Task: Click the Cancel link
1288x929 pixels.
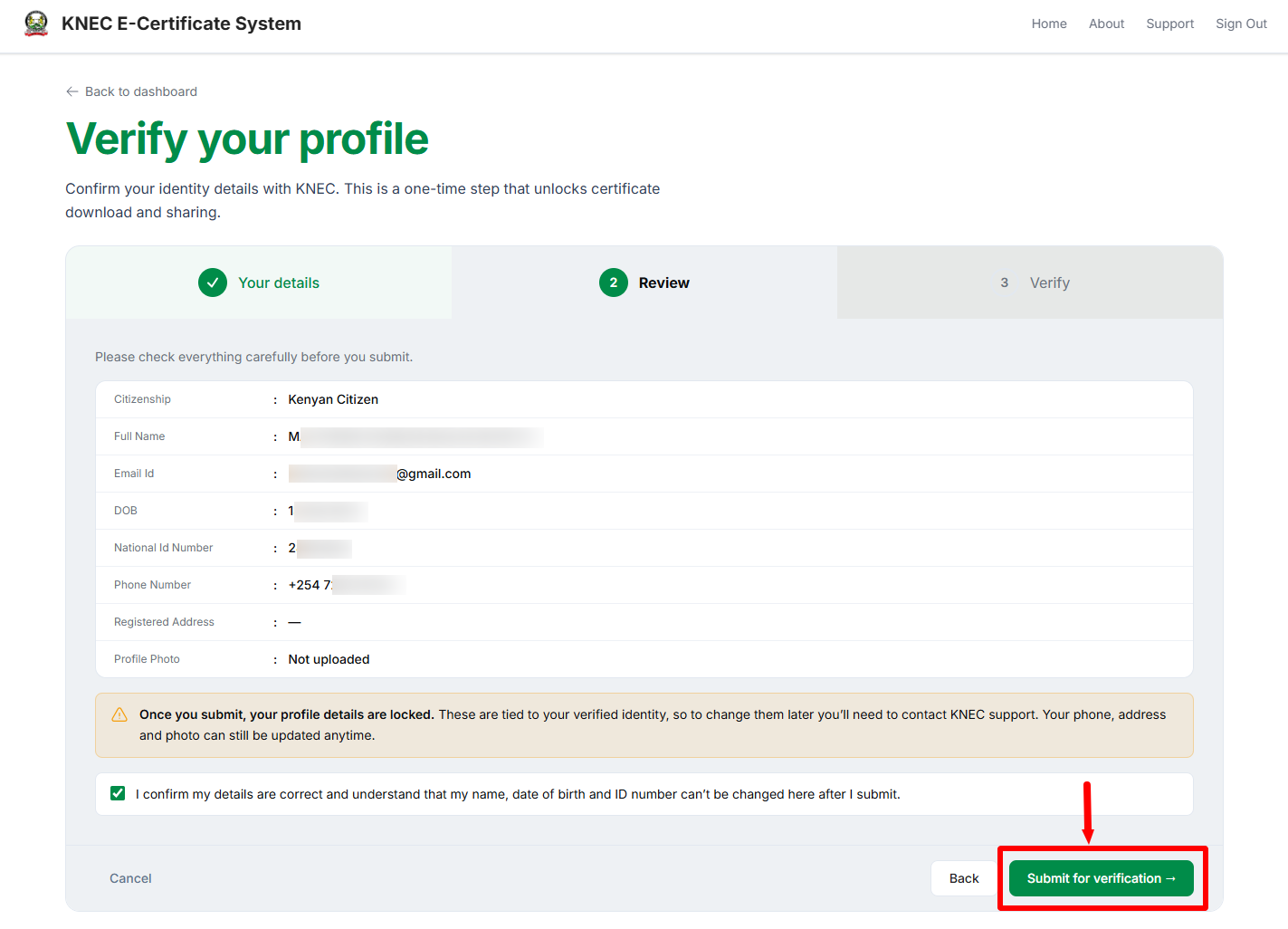Action: pyautogui.click(x=130, y=878)
